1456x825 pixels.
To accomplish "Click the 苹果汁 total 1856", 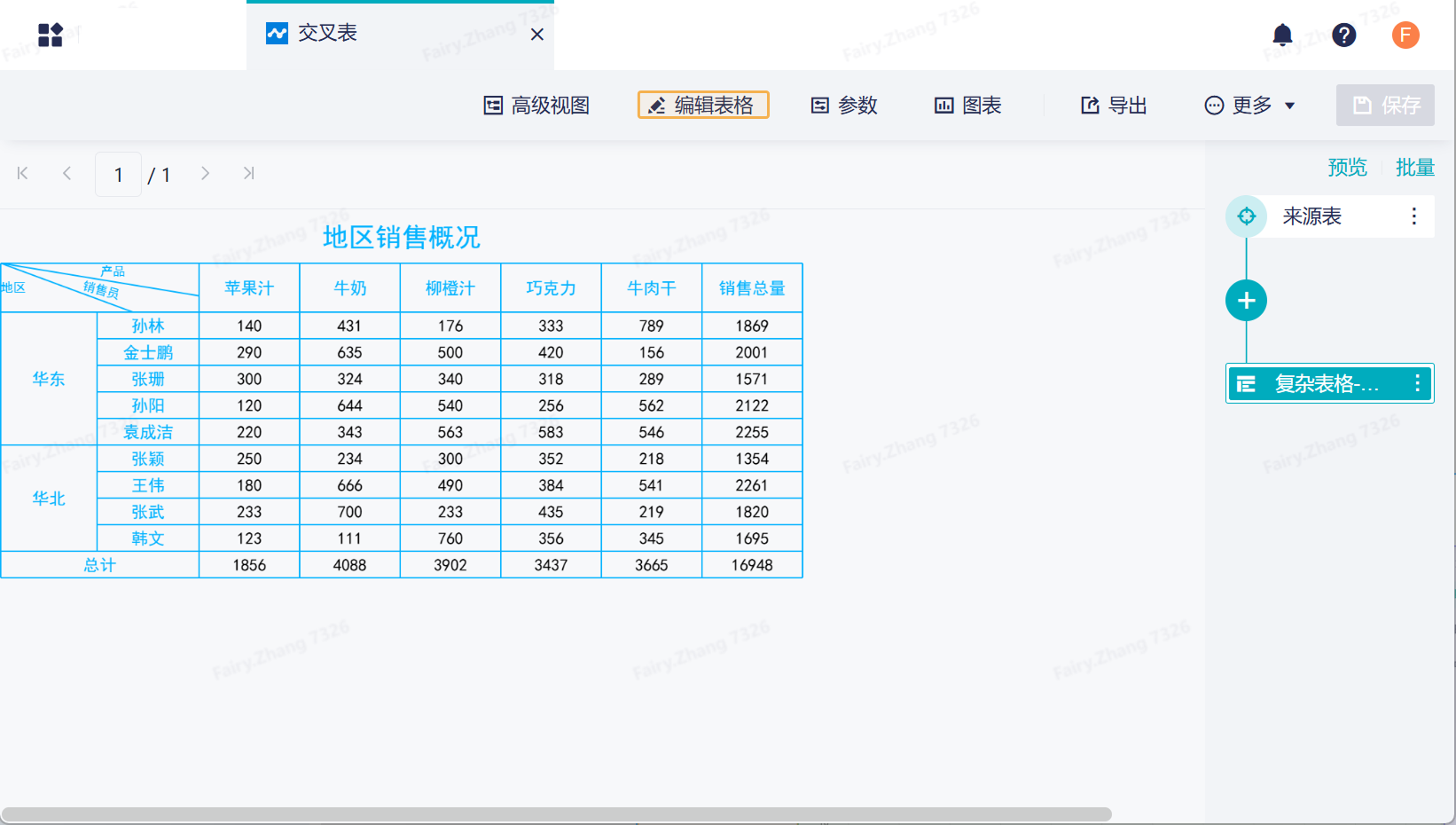I will [249, 565].
